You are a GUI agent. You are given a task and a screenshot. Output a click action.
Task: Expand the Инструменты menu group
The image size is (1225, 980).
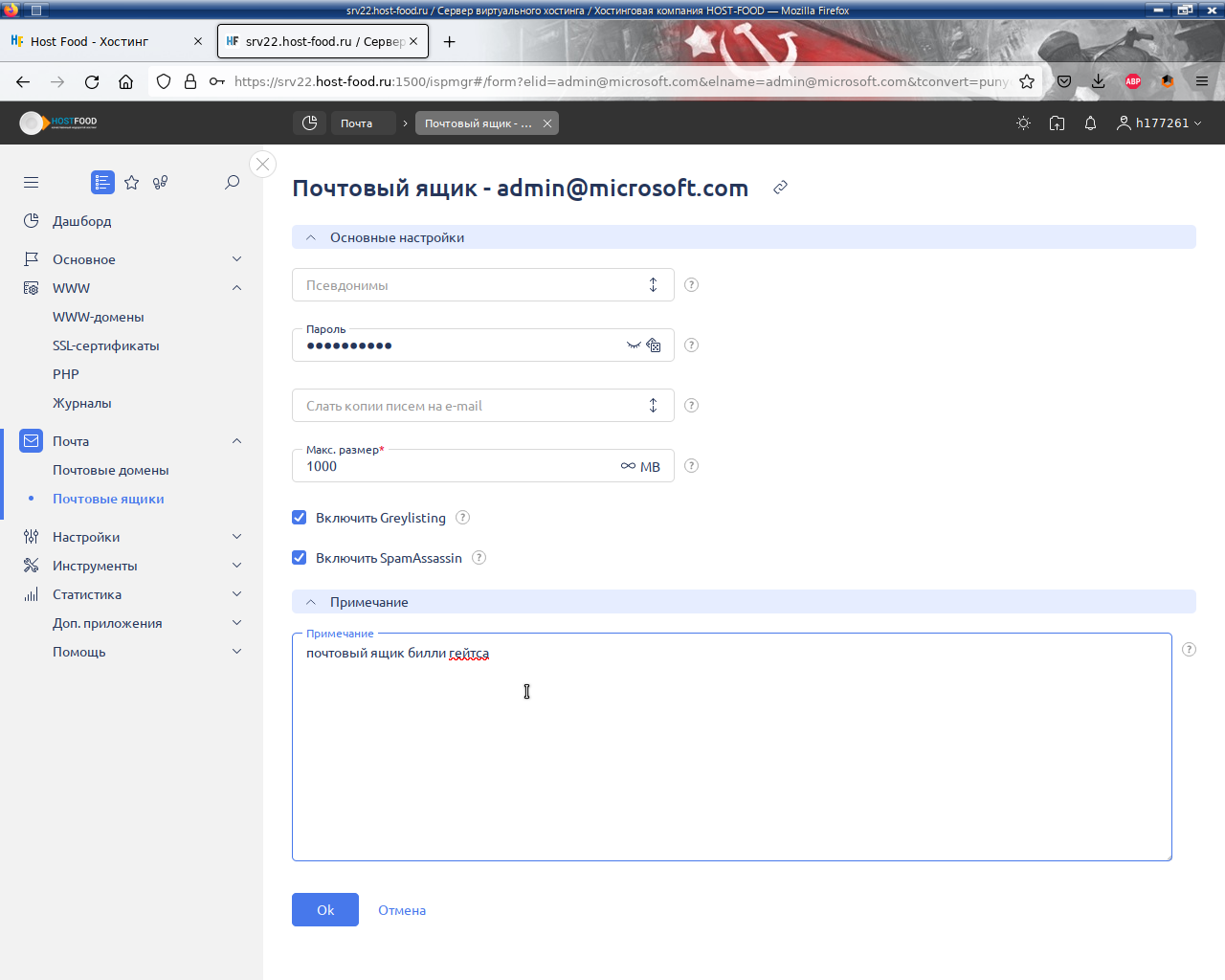(236, 566)
